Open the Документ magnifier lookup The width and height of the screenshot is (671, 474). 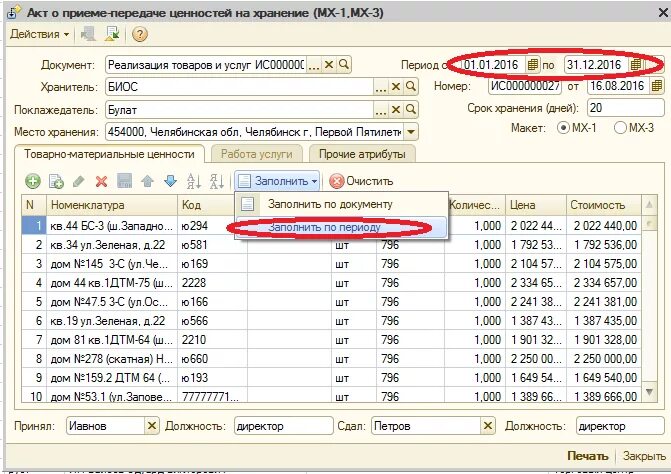tap(344, 65)
